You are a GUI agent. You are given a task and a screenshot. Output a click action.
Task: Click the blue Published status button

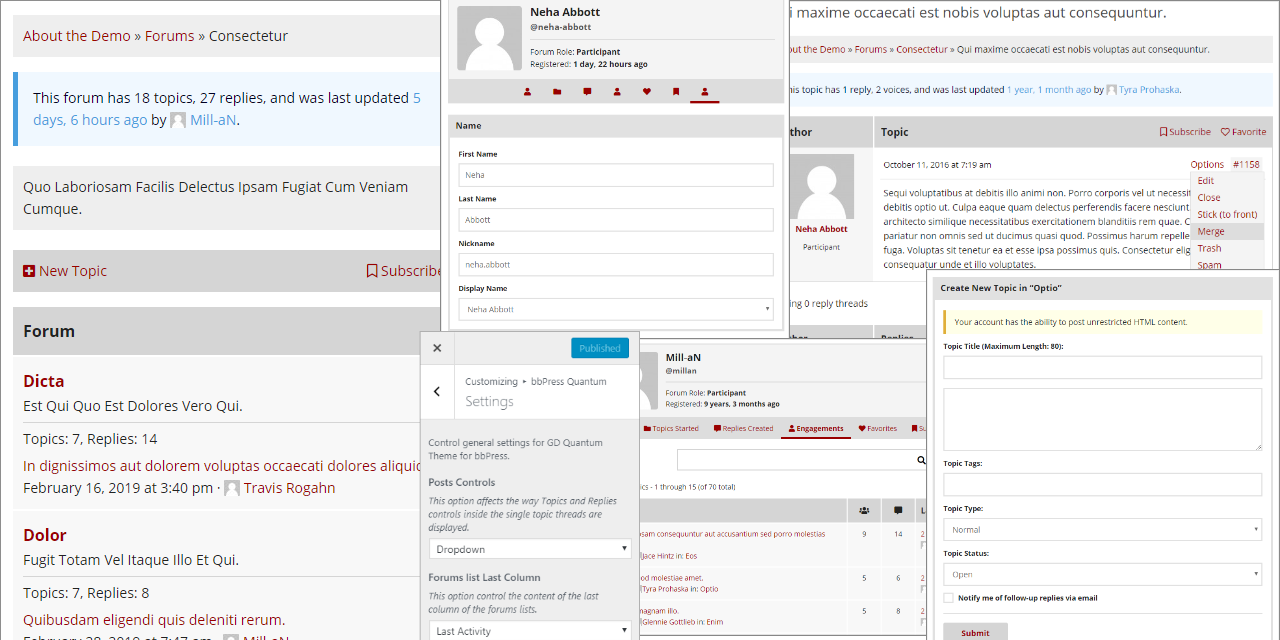(600, 348)
